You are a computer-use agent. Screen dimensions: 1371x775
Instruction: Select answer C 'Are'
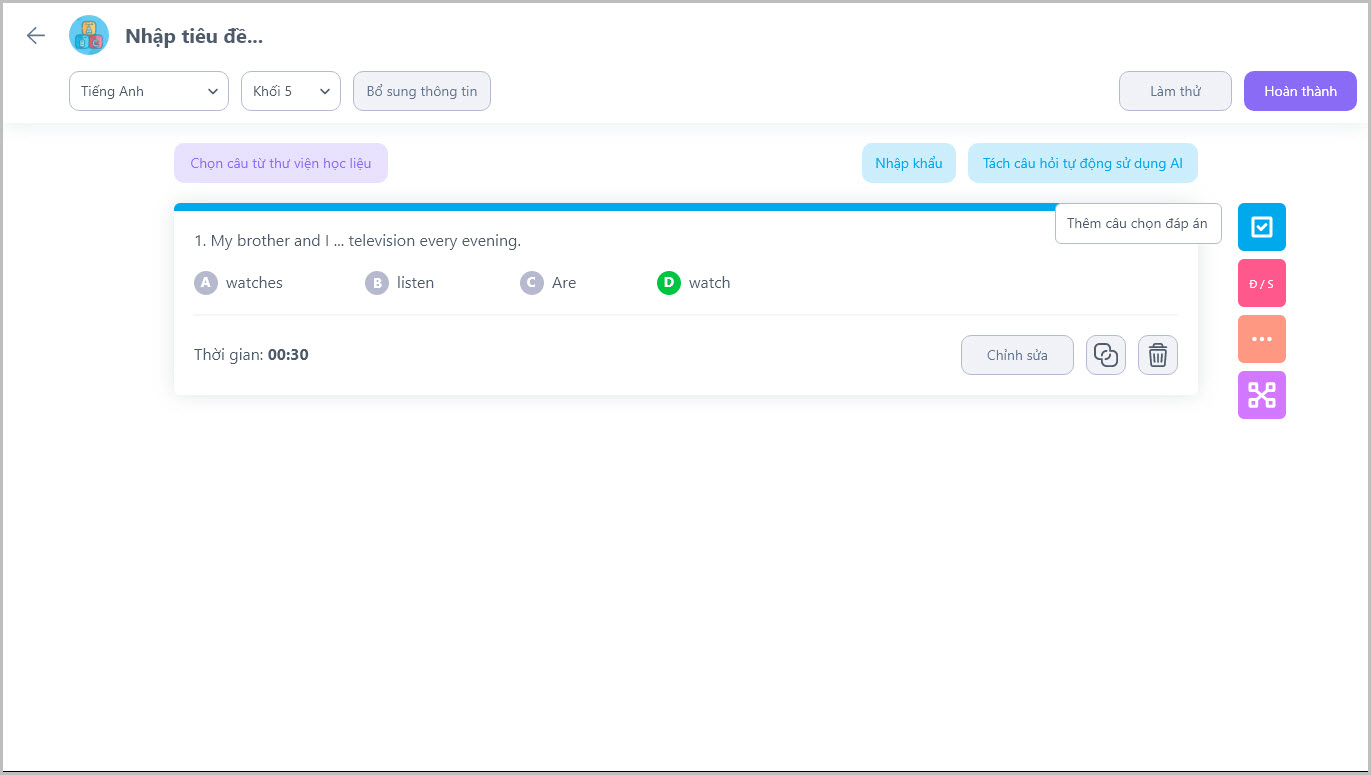pos(548,283)
